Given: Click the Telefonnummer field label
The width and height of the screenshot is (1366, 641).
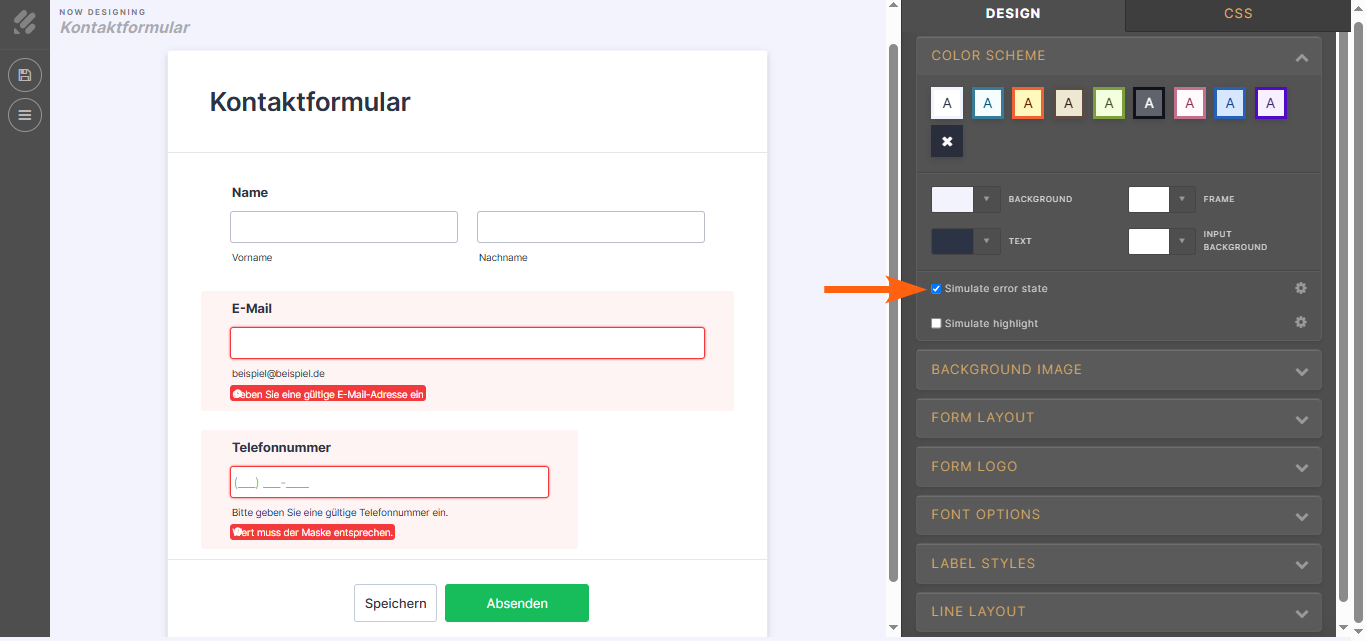Looking at the screenshot, I should pos(281,448).
